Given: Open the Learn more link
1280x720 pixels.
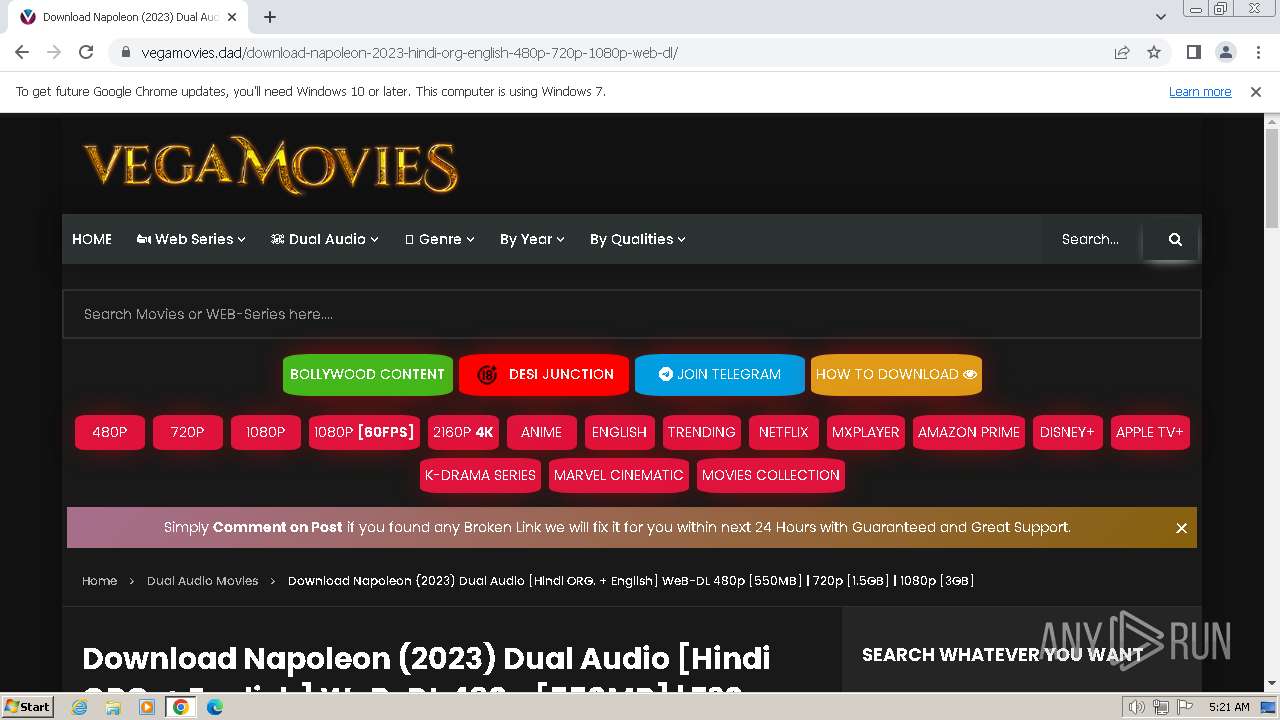Looking at the screenshot, I should coord(1200,91).
